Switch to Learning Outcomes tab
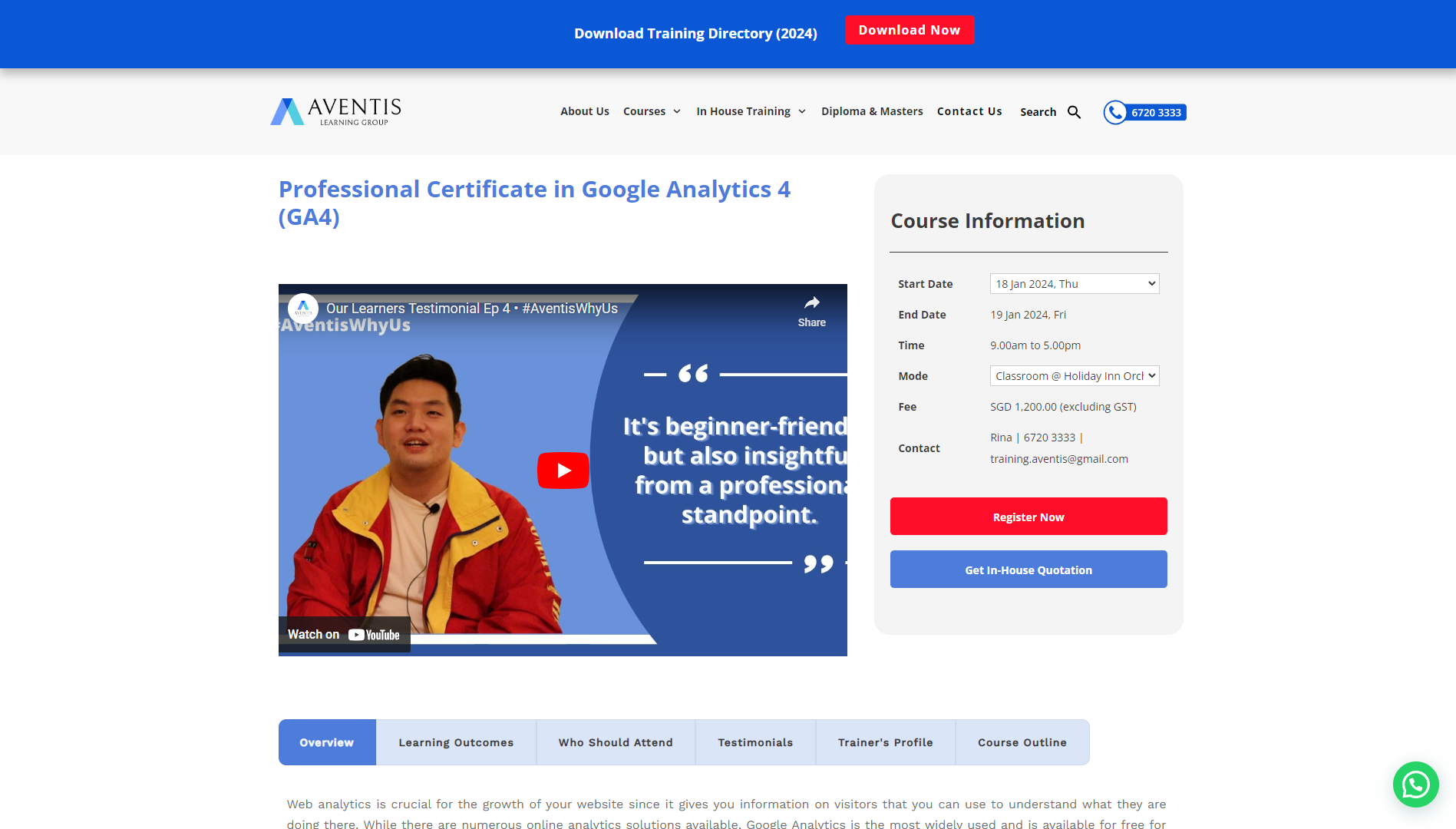 pyautogui.click(x=456, y=742)
